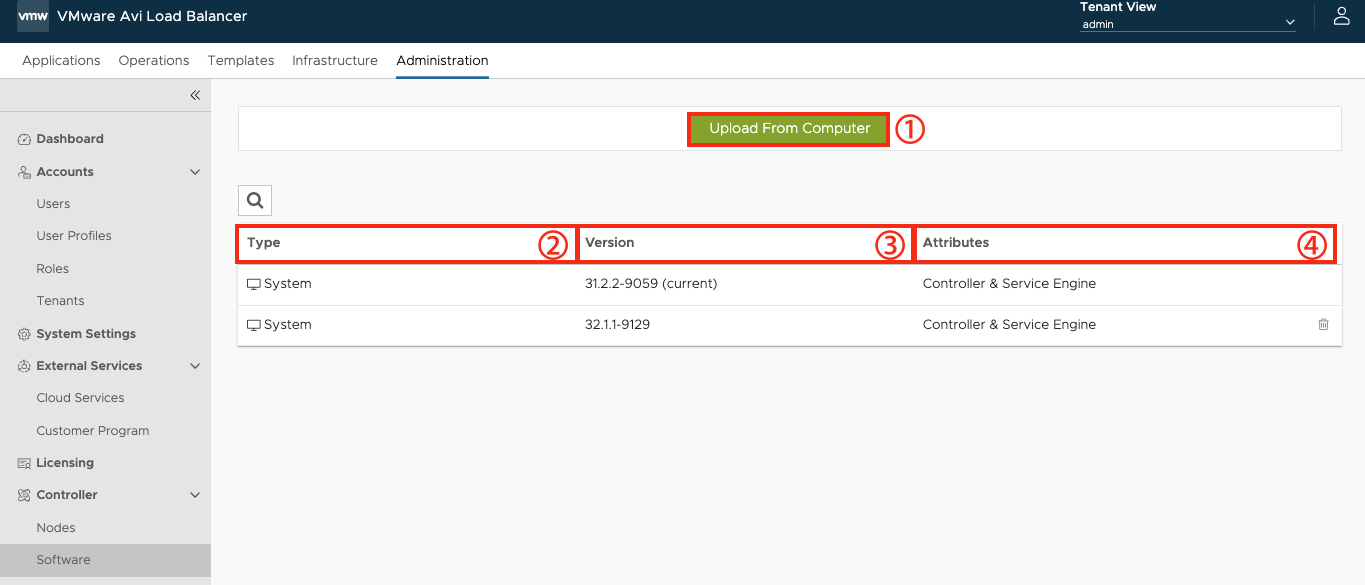Switch to the Applications tab
Image resolution: width=1365 pixels, height=585 pixels.
pos(61,60)
